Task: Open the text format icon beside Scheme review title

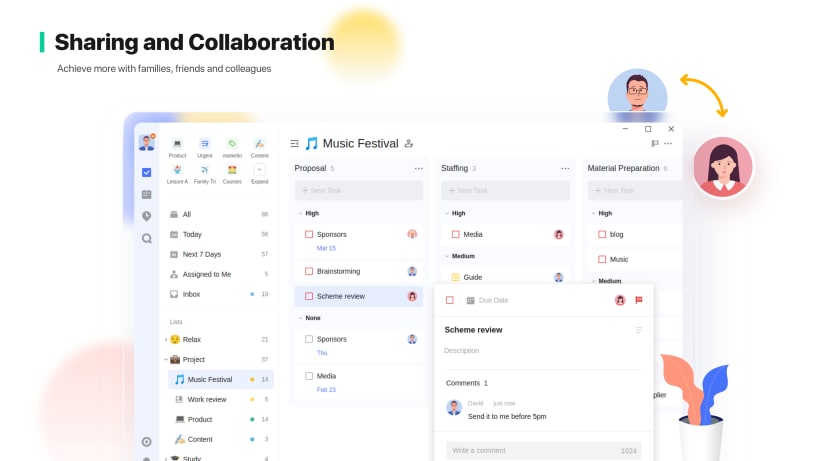Action: [639, 330]
